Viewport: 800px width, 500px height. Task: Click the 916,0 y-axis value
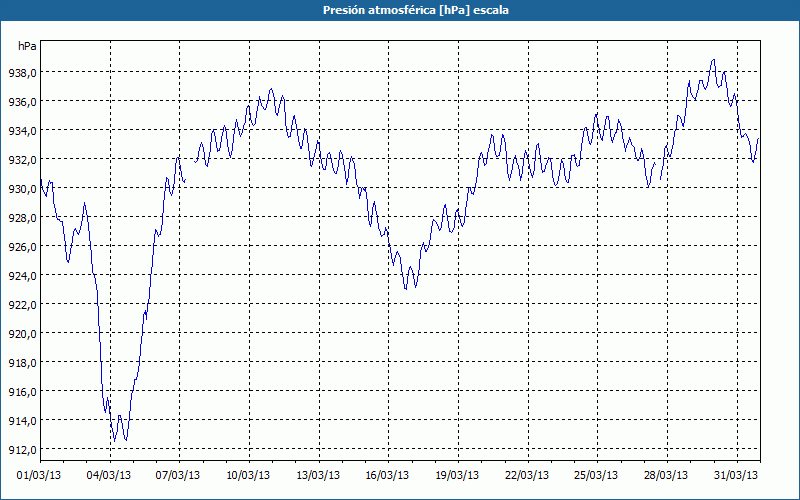click(x=22, y=392)
